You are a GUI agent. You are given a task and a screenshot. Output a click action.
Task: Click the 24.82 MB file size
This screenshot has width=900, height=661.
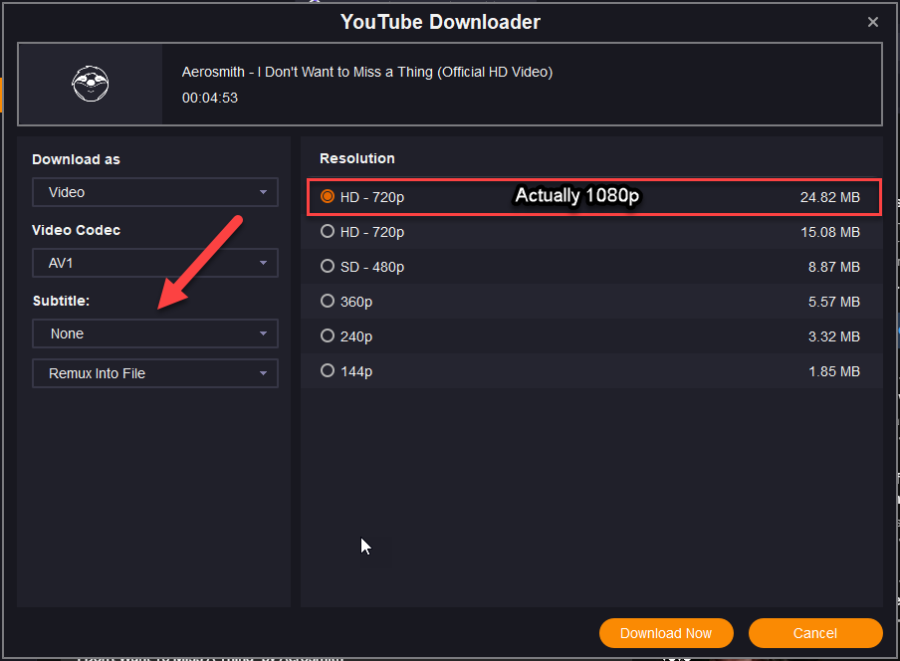point(830,197)
